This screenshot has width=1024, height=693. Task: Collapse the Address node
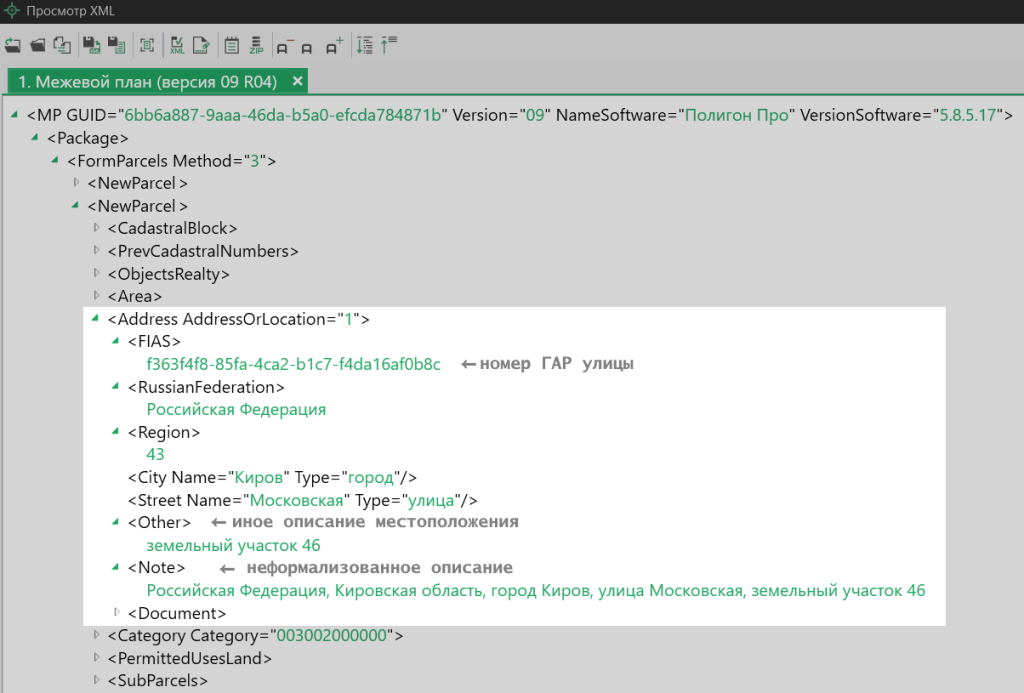pos(97,319)
